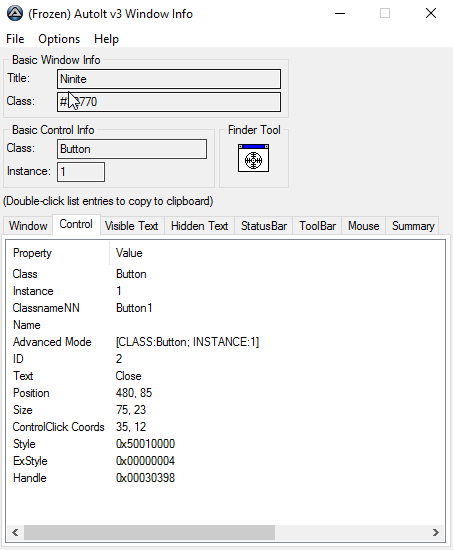The image size is (453, 550).
Task: Open the Options menu
Action: (59, 39)
